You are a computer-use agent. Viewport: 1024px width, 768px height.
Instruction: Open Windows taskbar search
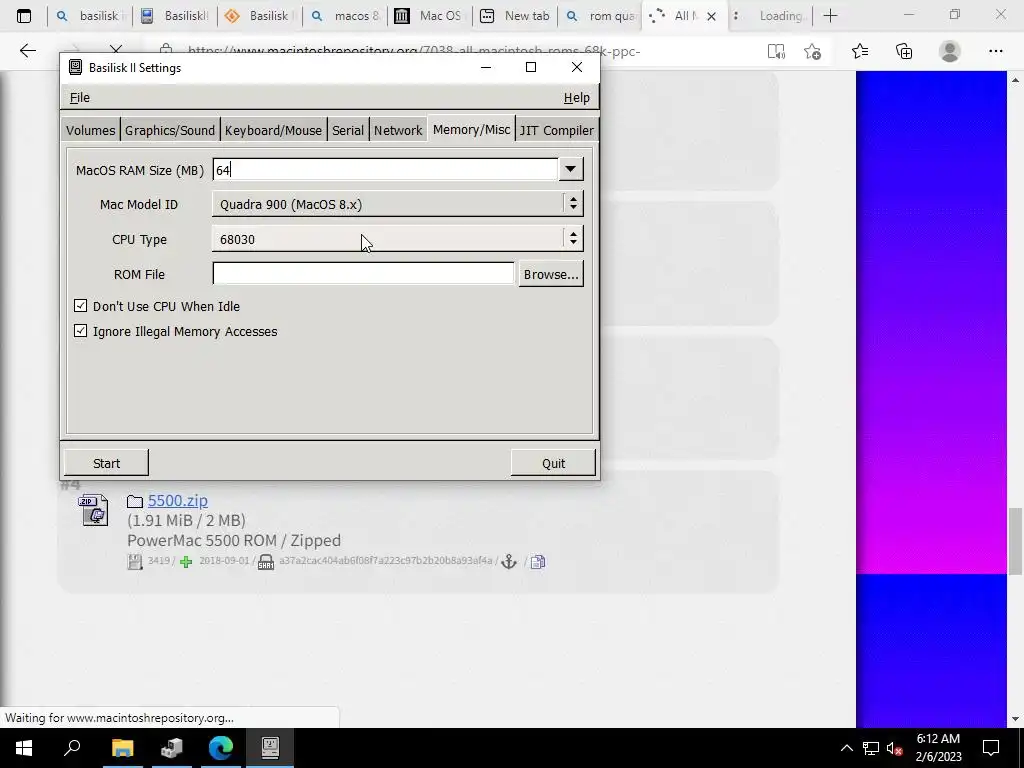click(x=72, y=748)
